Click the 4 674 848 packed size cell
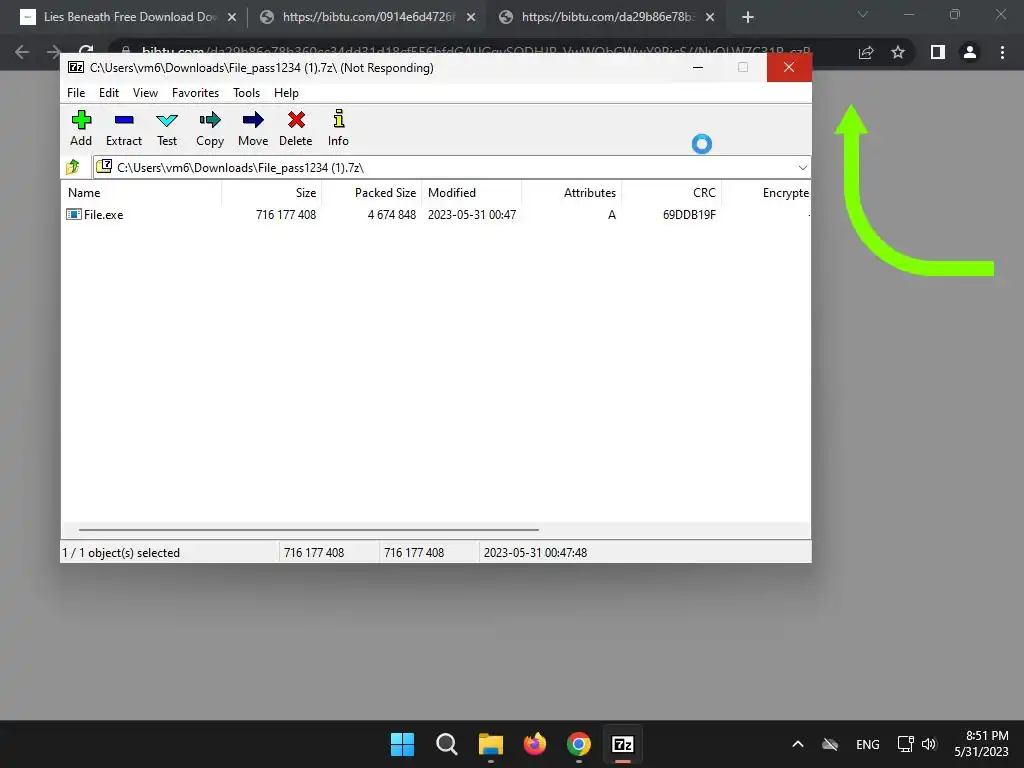The width and height of the screenshot is (1024, 768). point(391,215)
